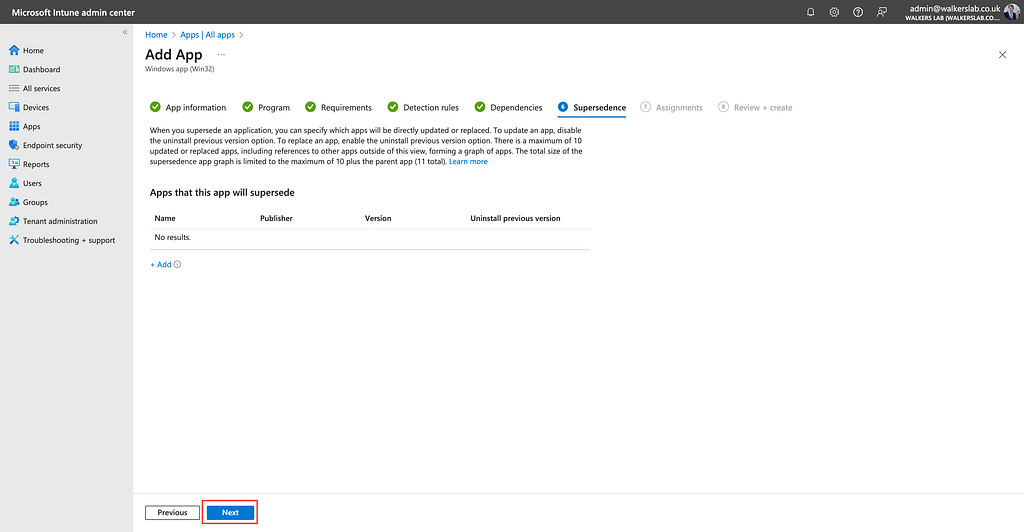Collapse the left navigation sidebar
The height and width of the screenshot is (532, 1024).
125,33
